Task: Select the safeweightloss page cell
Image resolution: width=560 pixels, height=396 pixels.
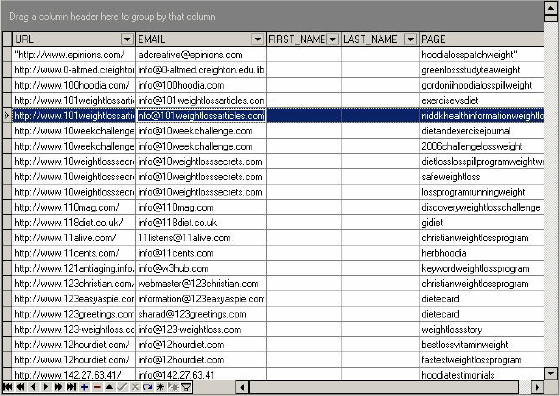Action: tap(482, 176)
